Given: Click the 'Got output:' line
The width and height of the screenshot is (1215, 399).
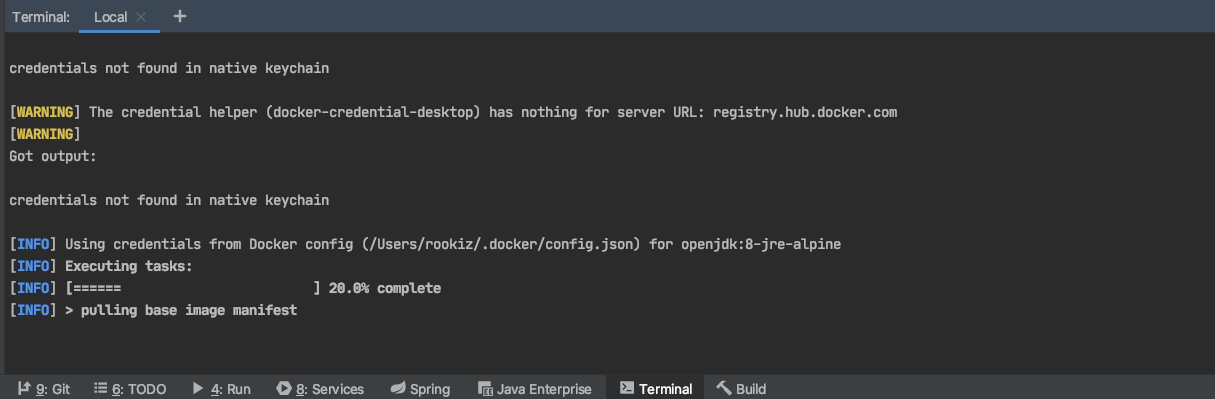Looking at the screenshot, I should pyautogui.click(x=53, y=156).
